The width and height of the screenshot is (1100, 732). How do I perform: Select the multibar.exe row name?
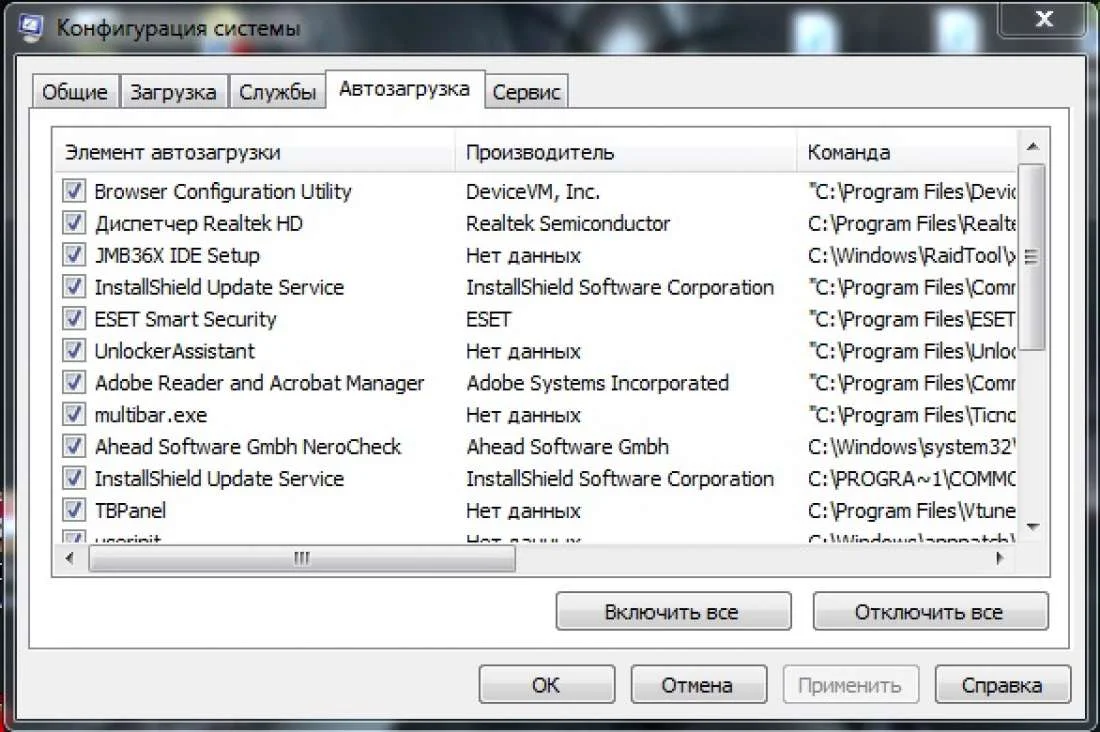[x=151, y=415]
